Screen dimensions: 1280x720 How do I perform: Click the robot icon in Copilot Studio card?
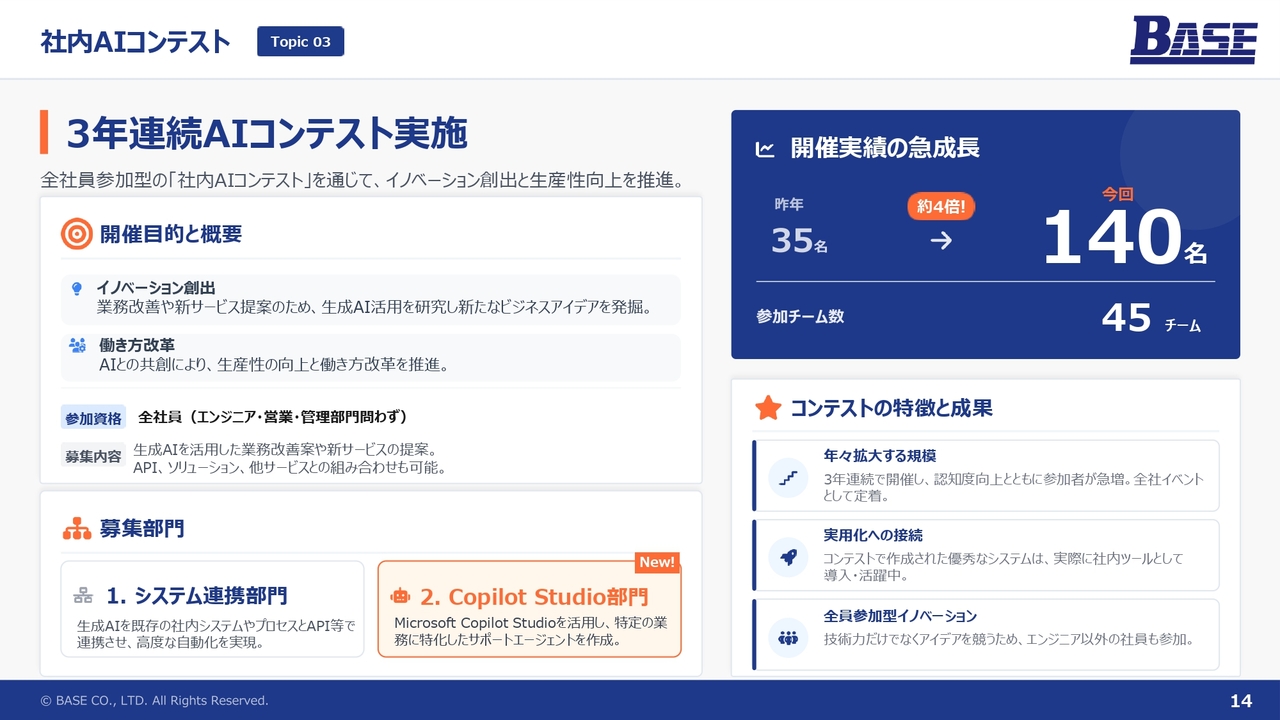(401, 596)
